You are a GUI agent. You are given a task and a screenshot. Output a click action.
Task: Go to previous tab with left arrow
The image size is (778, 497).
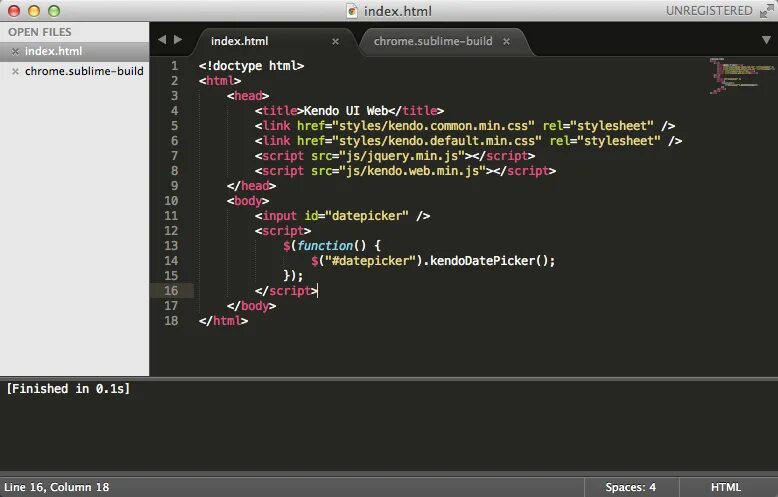point(162,40)
